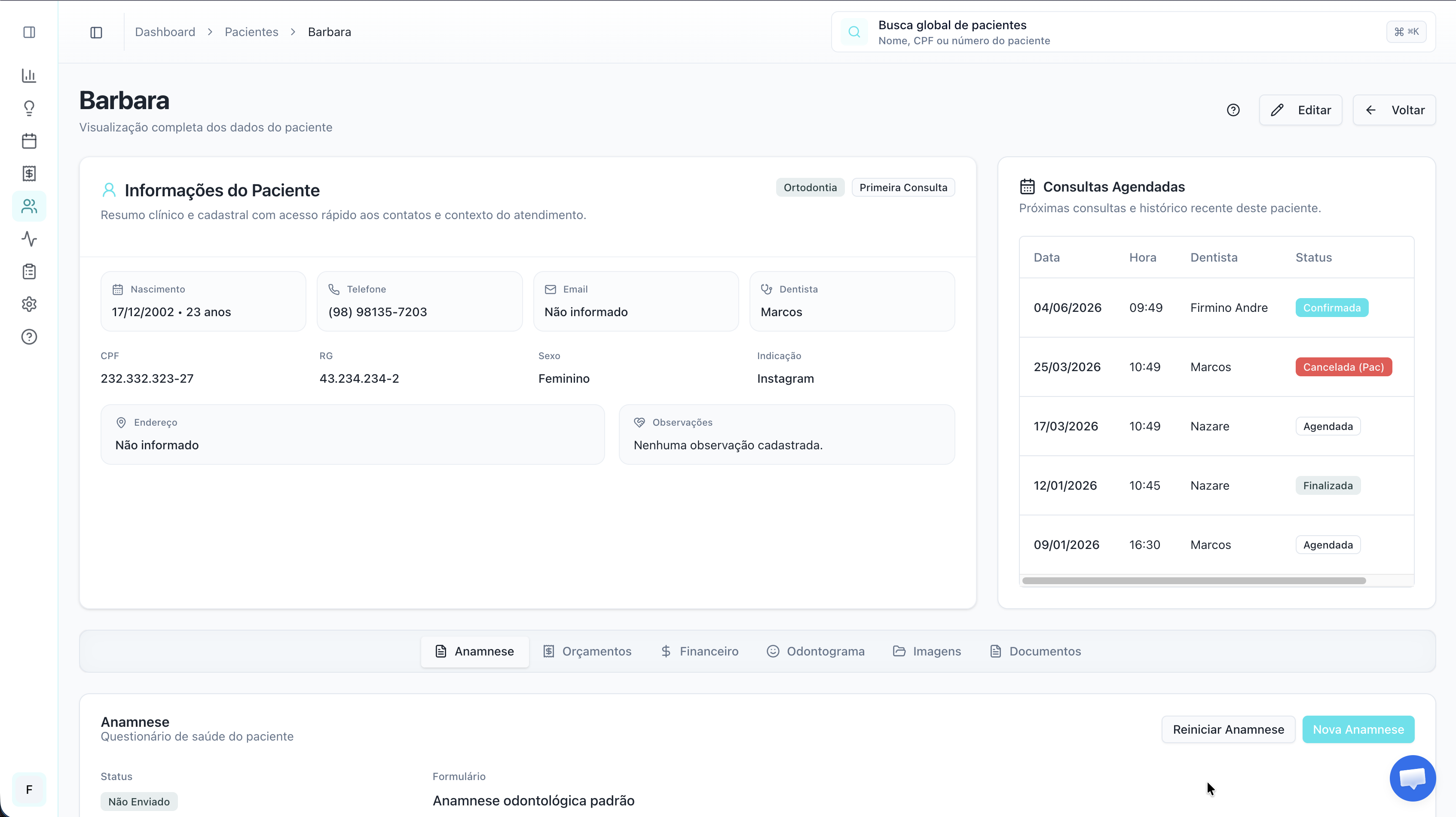Click the horizontal scrollbar under the appointments table
Viewport: 1456px width, 817px height.
[x=1194, y=581]
